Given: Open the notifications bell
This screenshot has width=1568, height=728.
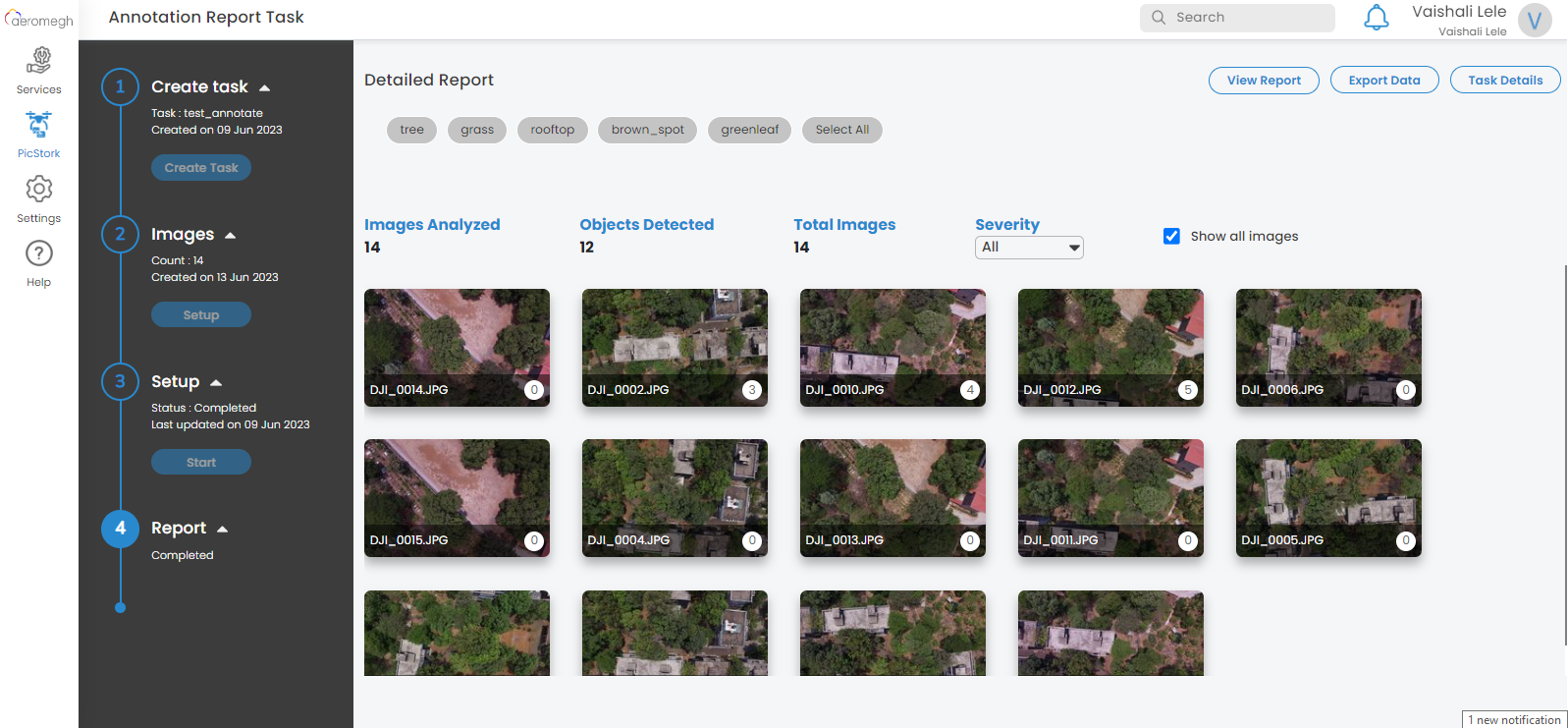Looking at the screenshot, I should tap(1376, 18).
